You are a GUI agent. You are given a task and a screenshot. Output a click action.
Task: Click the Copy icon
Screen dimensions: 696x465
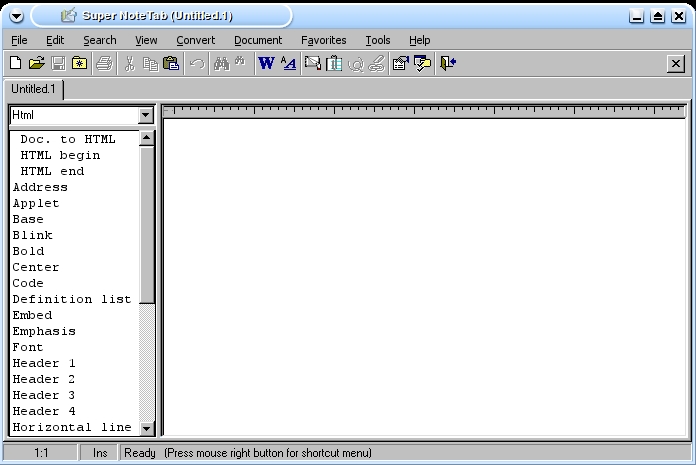[150, 63]
